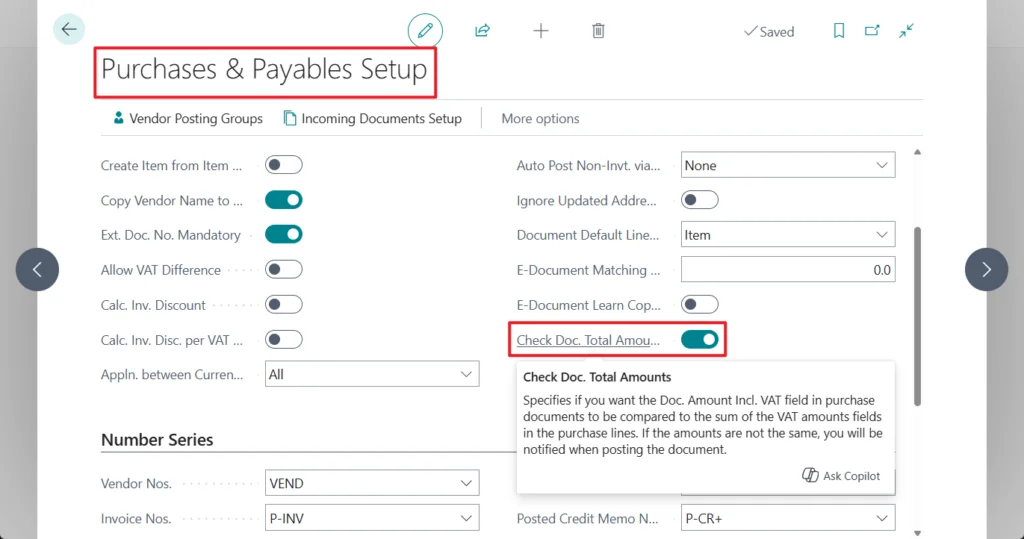Click the E-Document Matching input field
1024x539 pixels.
788,270
